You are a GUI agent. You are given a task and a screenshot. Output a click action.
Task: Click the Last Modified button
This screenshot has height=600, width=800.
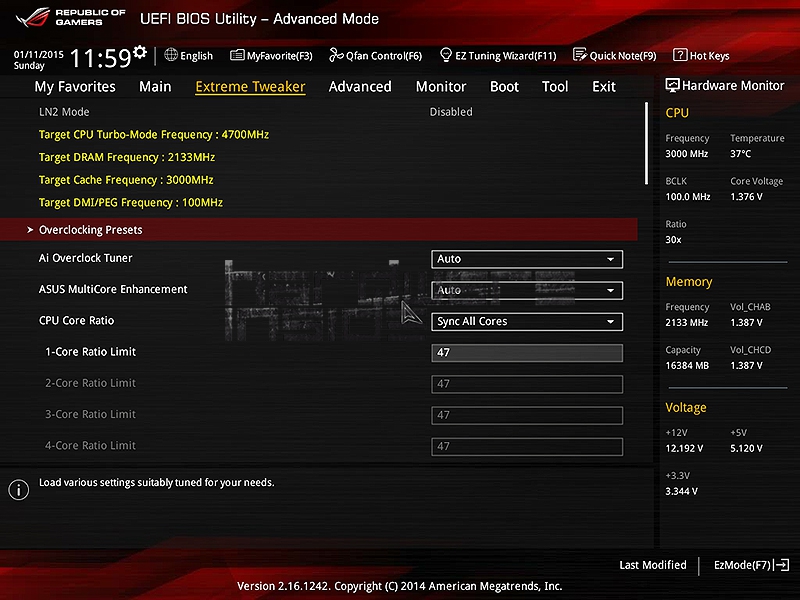click(652, 565)
